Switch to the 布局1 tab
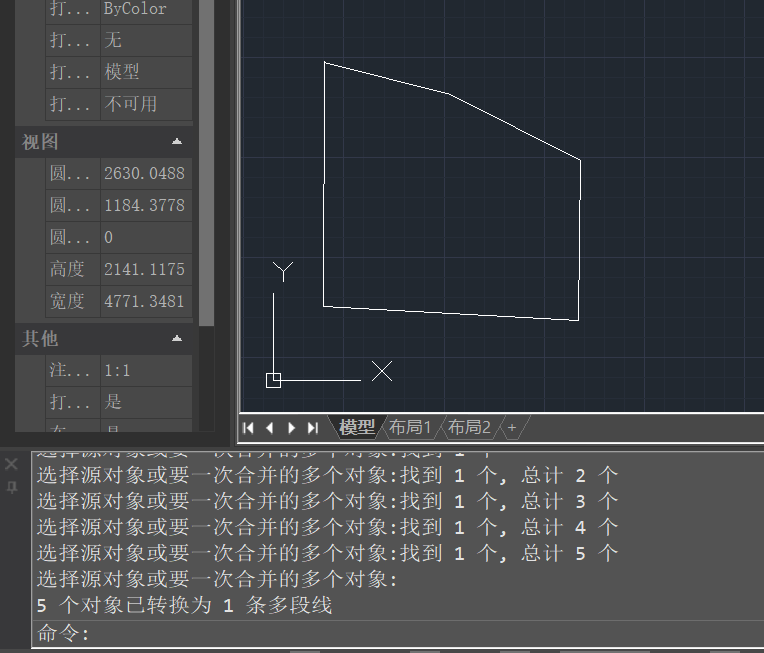The image size is (764, 653). [x=410, y=428]
